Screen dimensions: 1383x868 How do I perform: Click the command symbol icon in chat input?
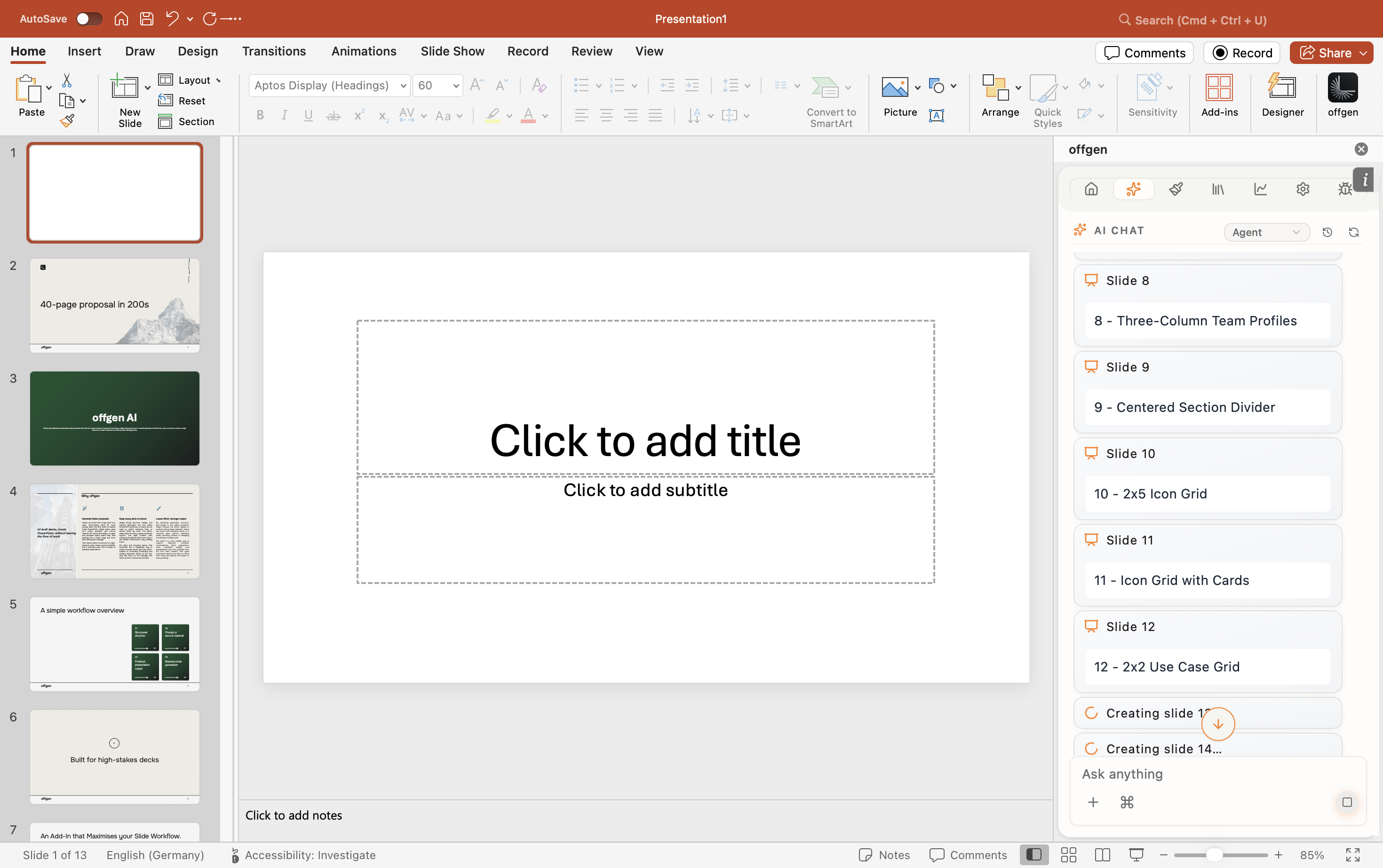(1127, 802)
